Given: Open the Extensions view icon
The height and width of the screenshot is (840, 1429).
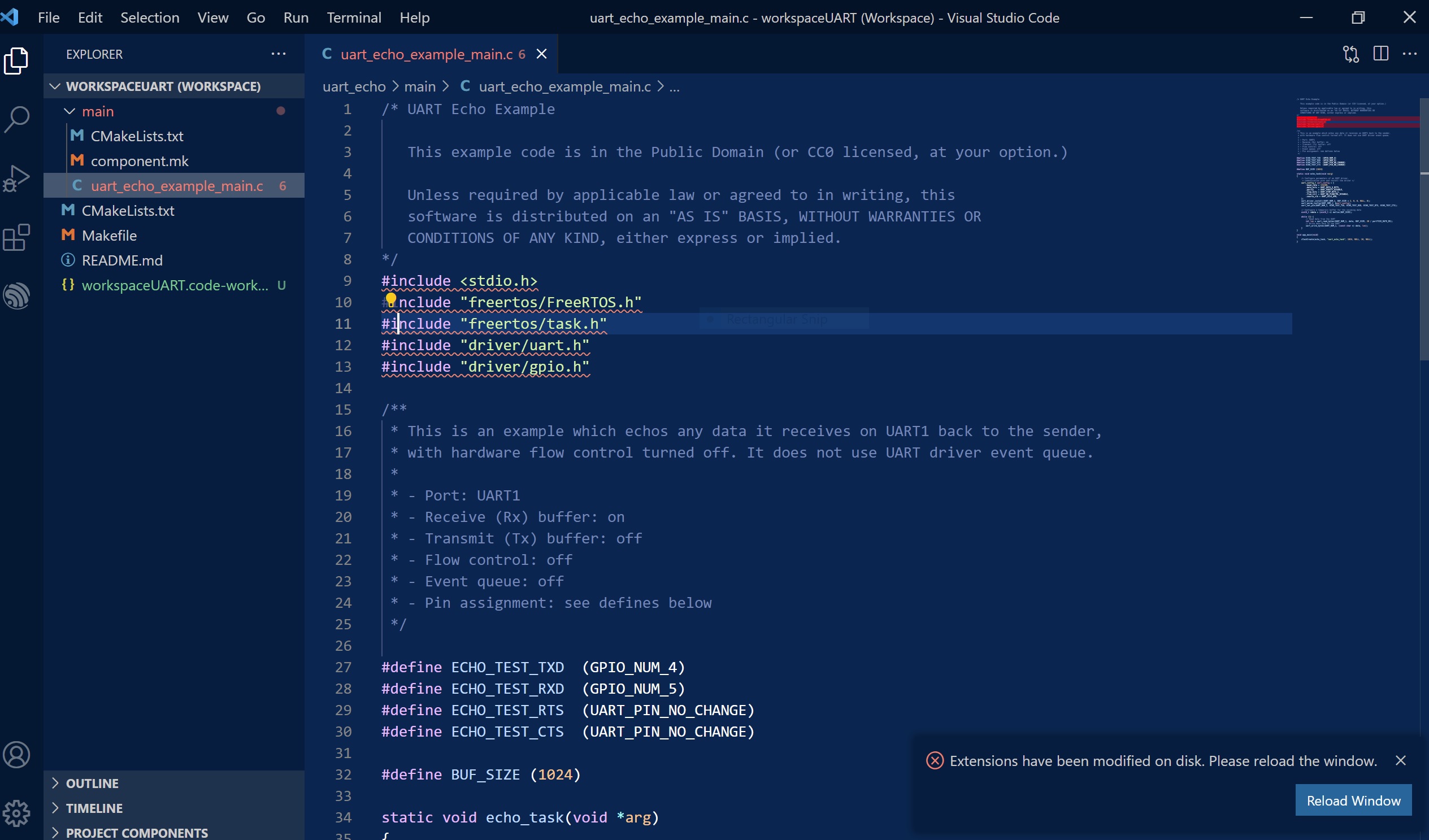Looking at the screenshot, I should coord(17,238).
